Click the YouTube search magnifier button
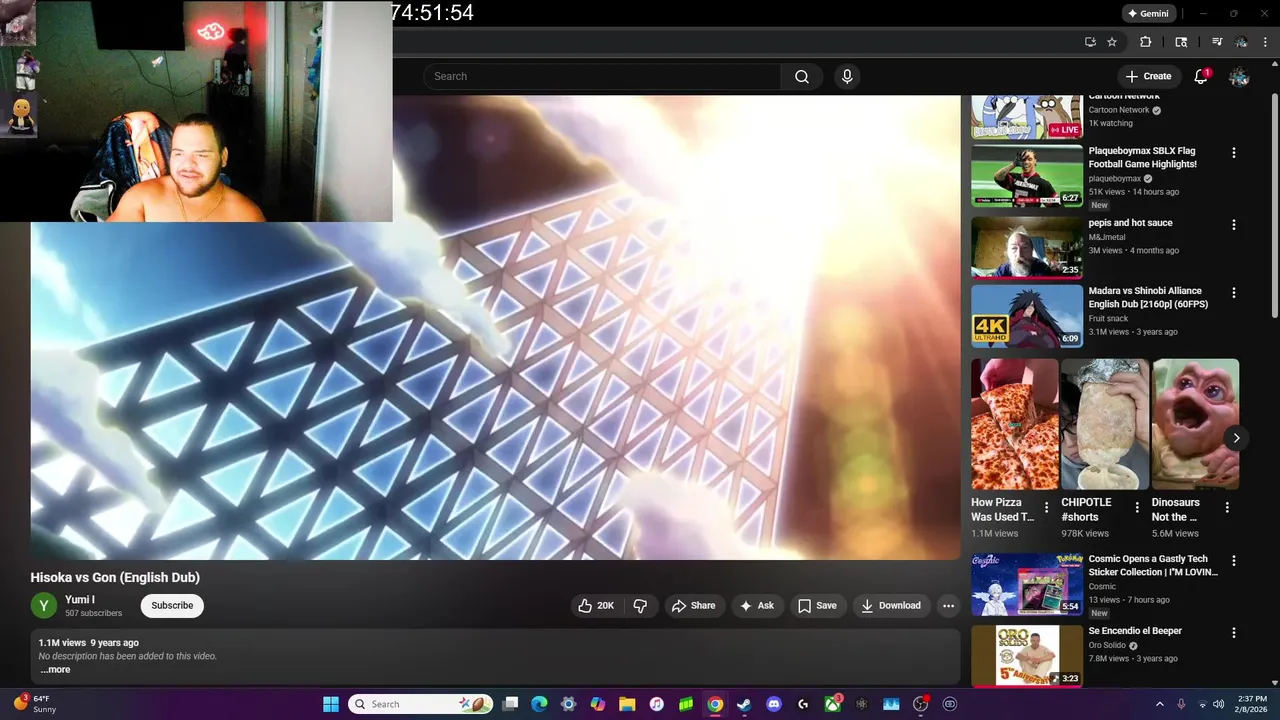Image resolution: width=1280 pixels, height=720 pixels. tap(802, 76)
